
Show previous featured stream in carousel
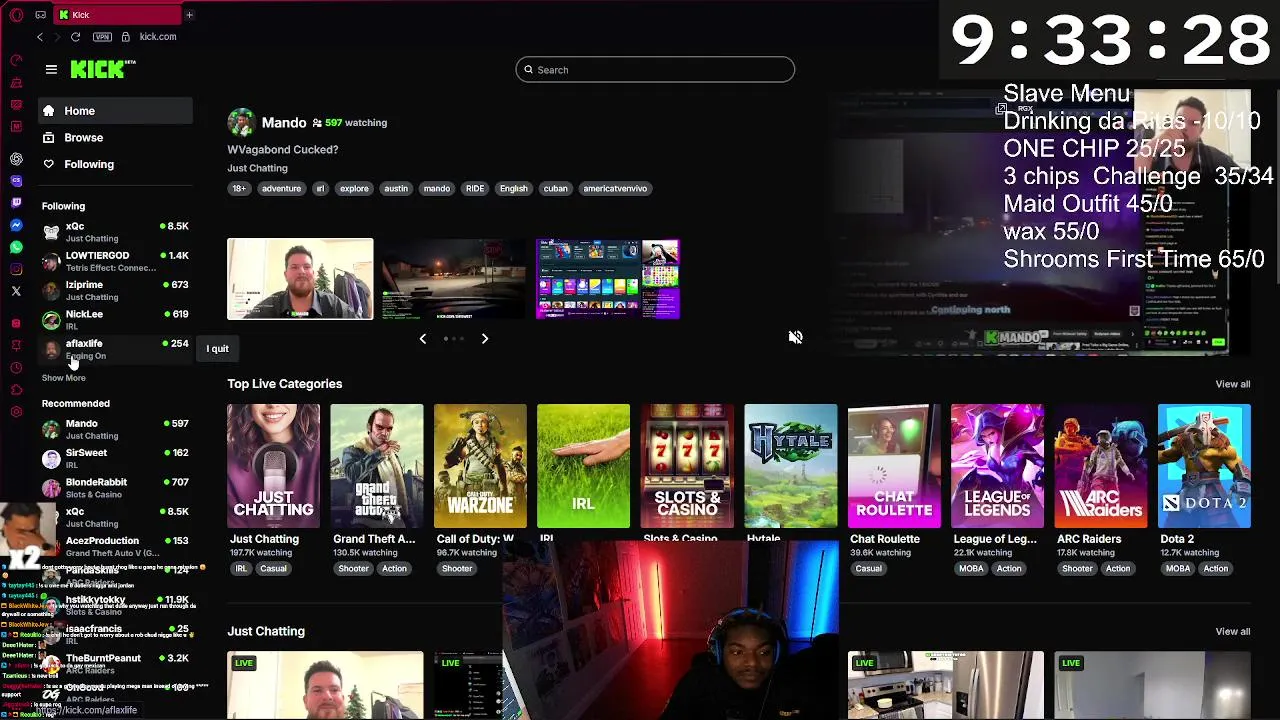(422, 339)
